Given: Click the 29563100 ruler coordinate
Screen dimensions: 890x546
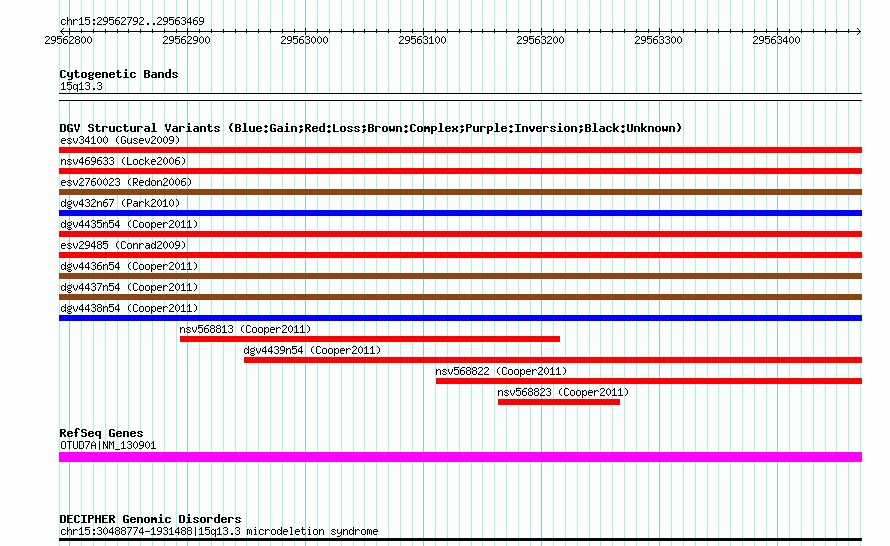Looking at the screenshot, I should click(422, 40).
